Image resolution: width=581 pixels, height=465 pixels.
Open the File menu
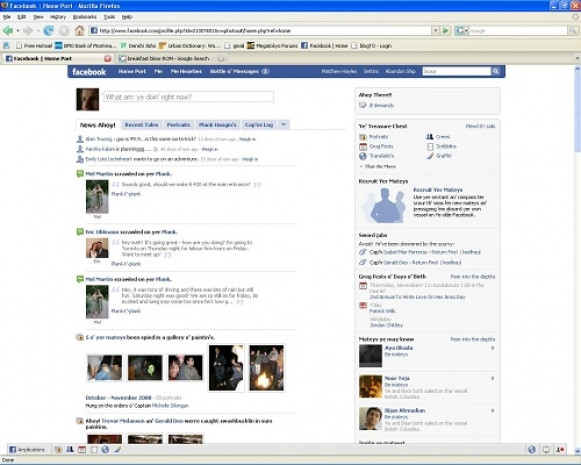point(7,17)
